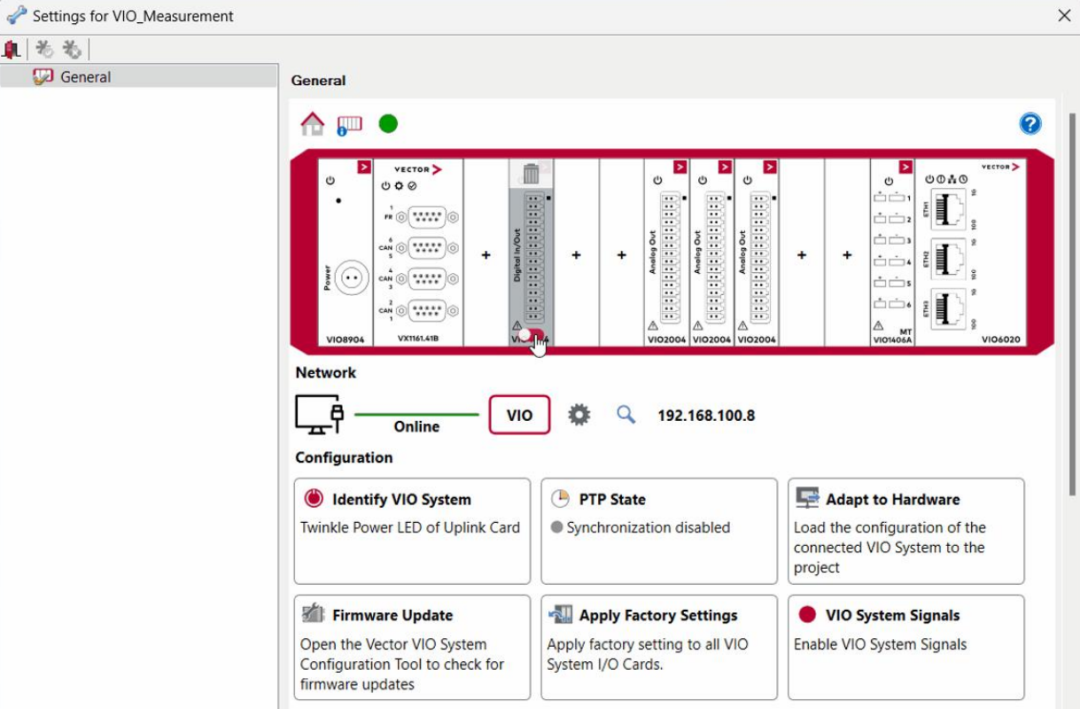
Task: Open Firmware Update card
Action: click(412, 648)
